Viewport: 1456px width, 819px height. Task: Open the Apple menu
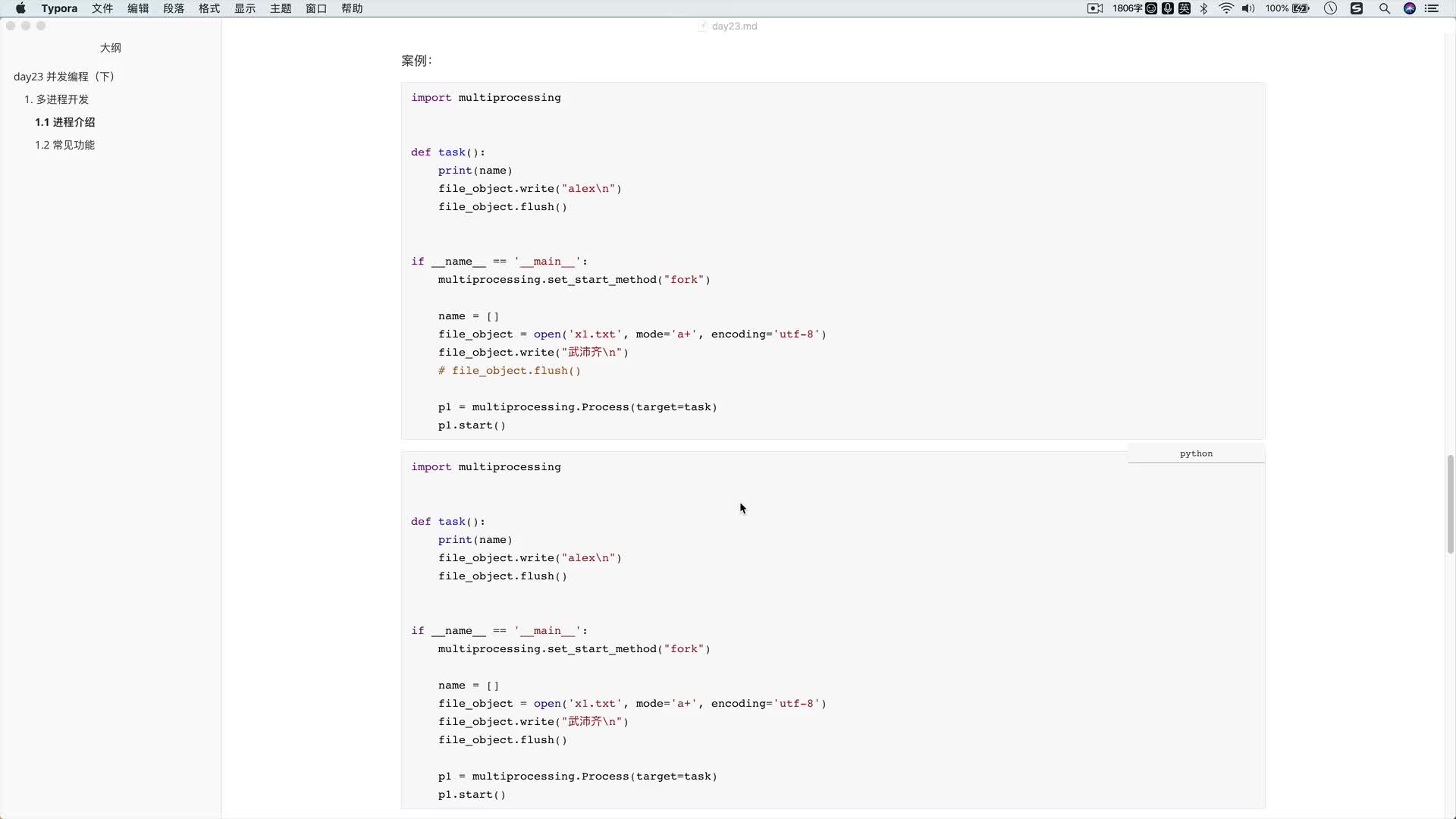point(20,8)
